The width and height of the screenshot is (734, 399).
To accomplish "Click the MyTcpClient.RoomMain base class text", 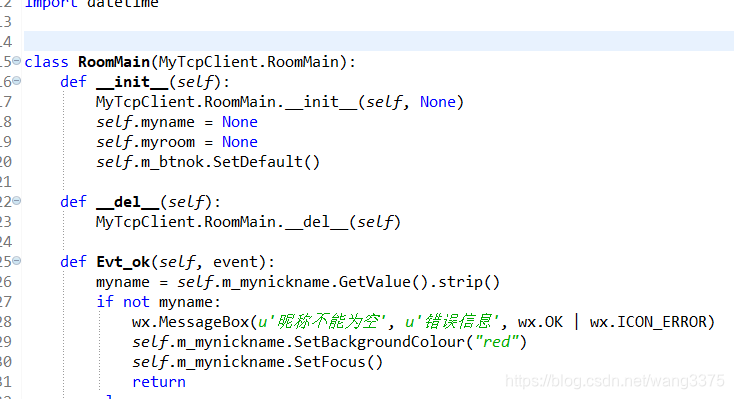I will click(249, 62).
